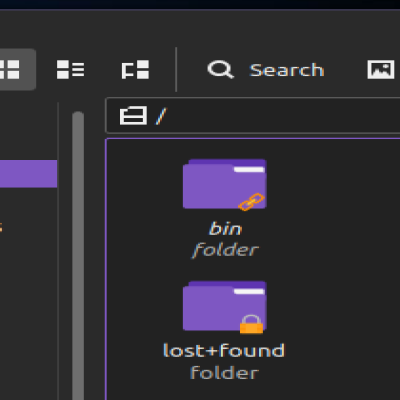Switch to Compact view mode

[x=70, y=69]
